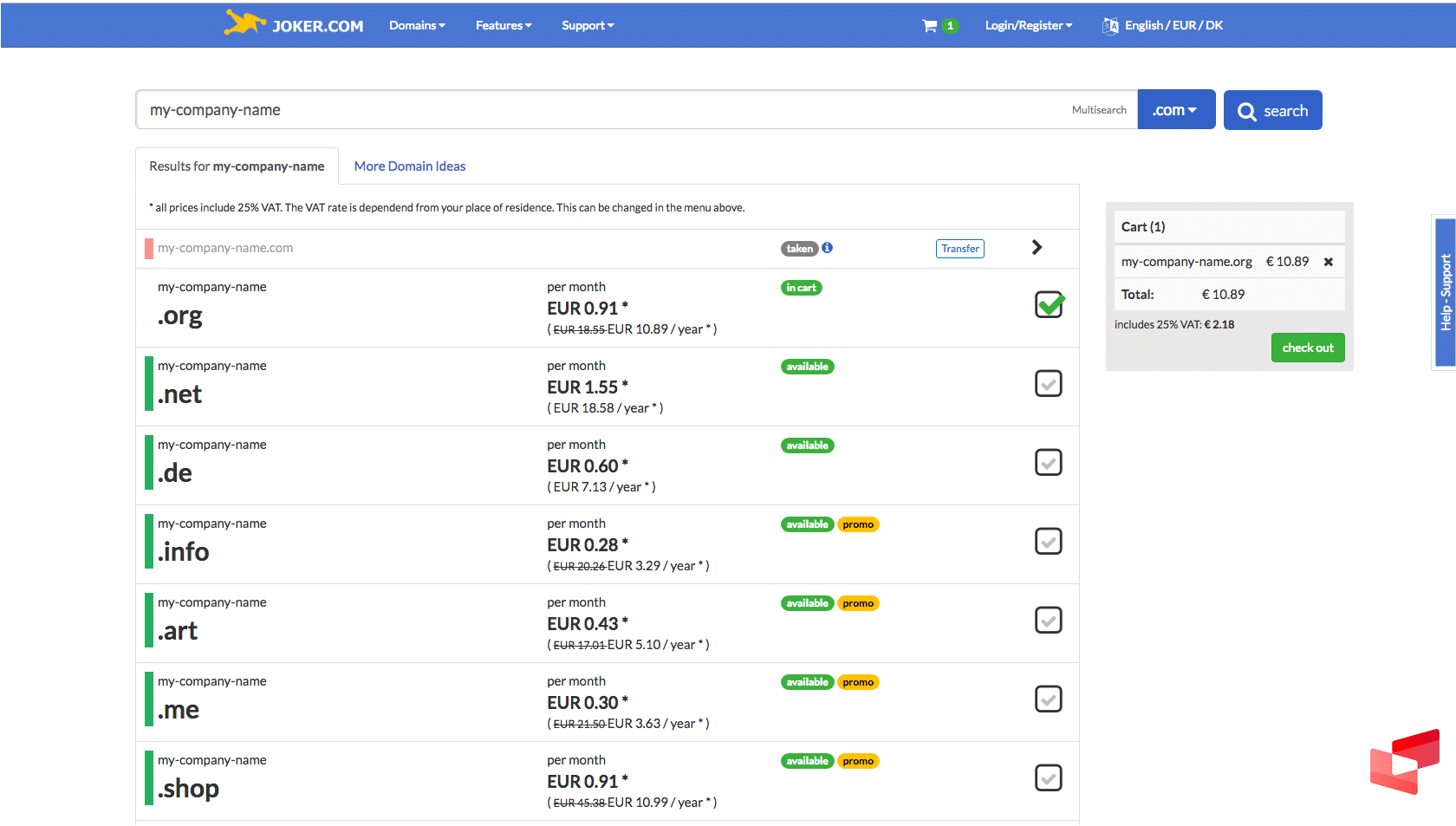
Task: Click the promo badge on .me row
Action: coord(858,682)
